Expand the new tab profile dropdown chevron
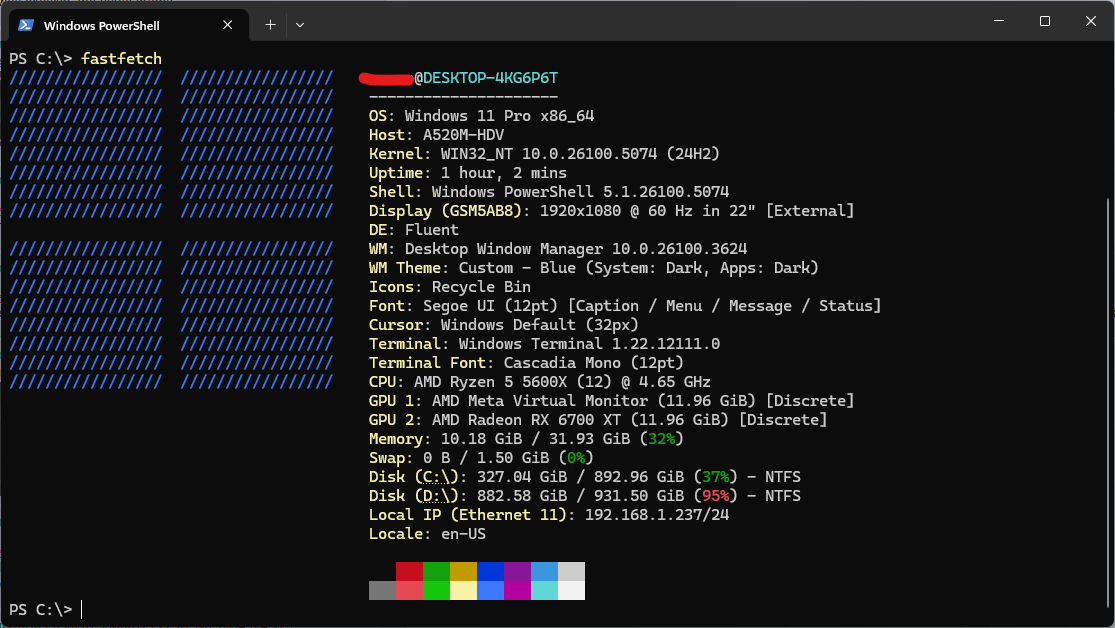Image resolution: width=1115 pixels, height=628 pixels. (x=300, y=25)
